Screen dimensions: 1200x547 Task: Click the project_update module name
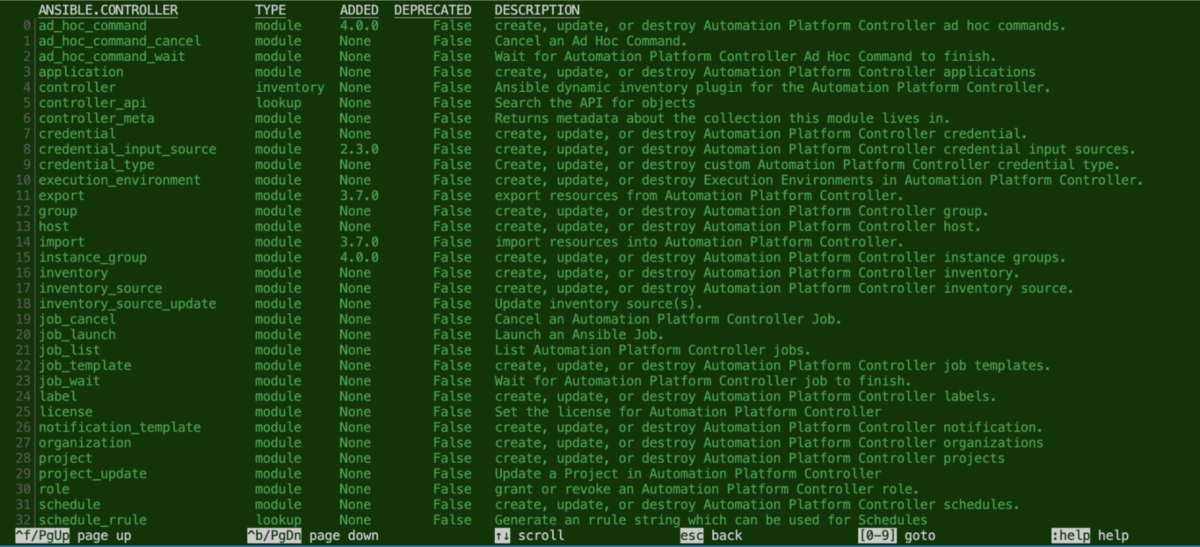coord(92,473)
